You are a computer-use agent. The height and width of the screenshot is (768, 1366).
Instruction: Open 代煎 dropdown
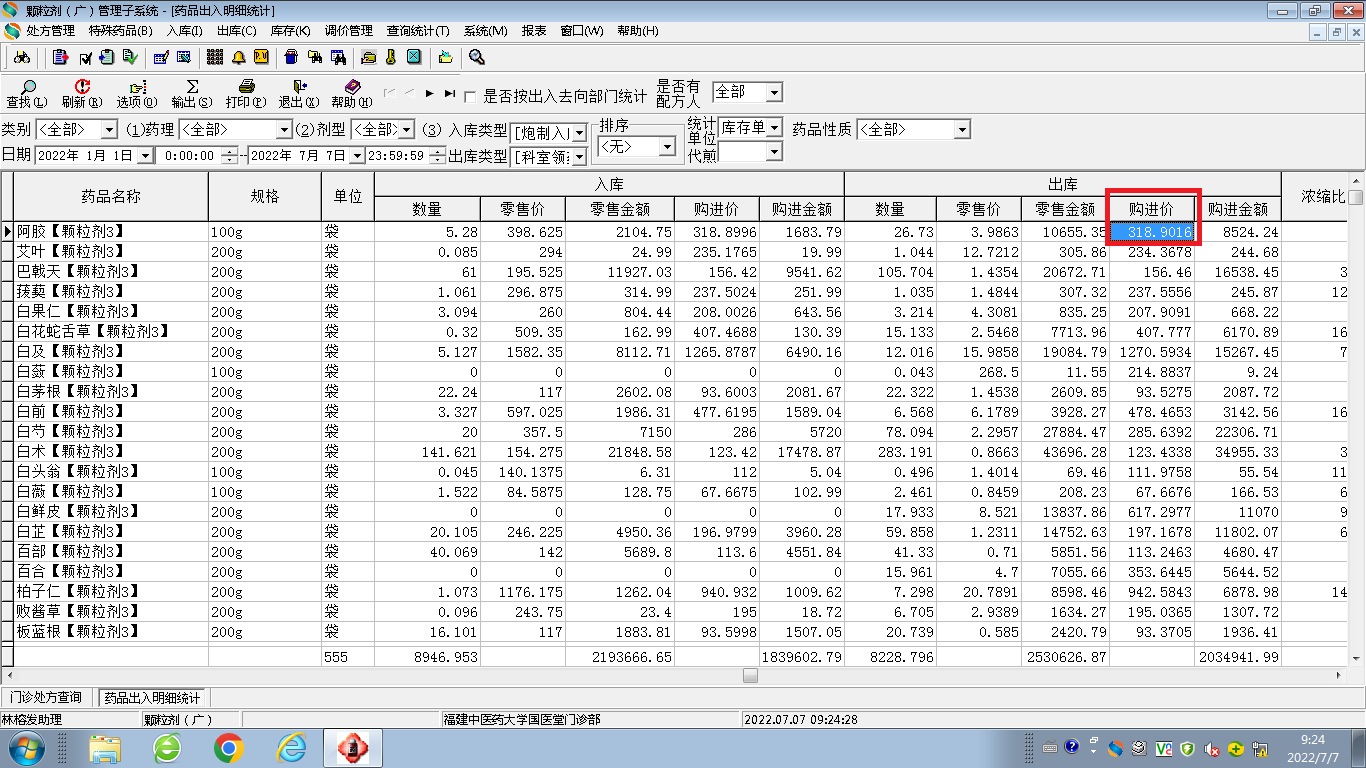[x=774, y=152]
